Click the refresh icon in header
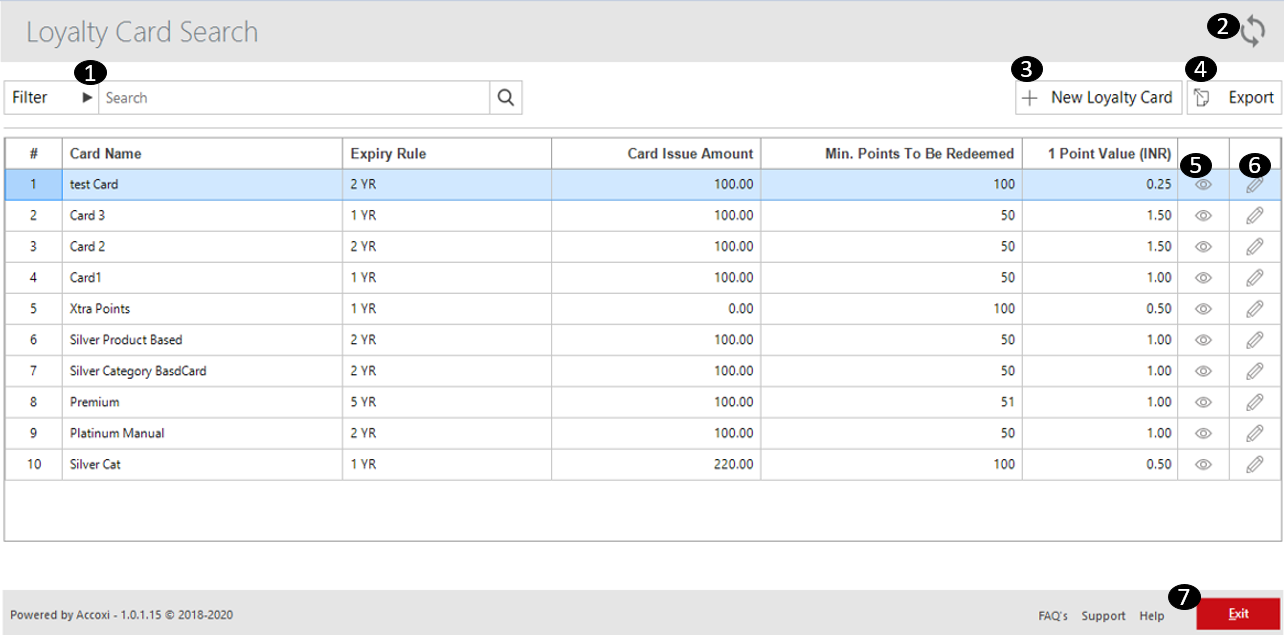The width and height of the screenshot is (1285, 635). coord(1252,31)
